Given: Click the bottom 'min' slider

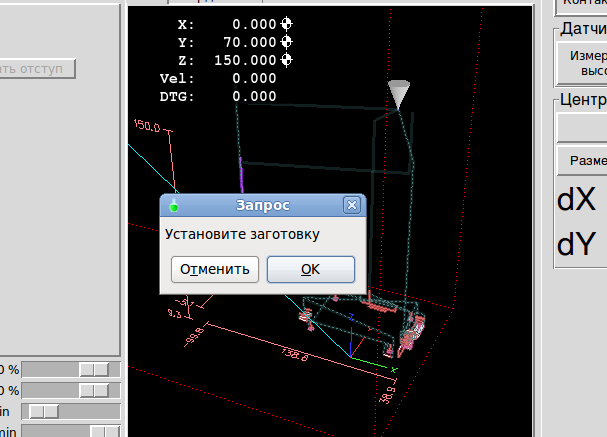Looking at the screenshot, I should pyautogui.click(x=70, y=431).
